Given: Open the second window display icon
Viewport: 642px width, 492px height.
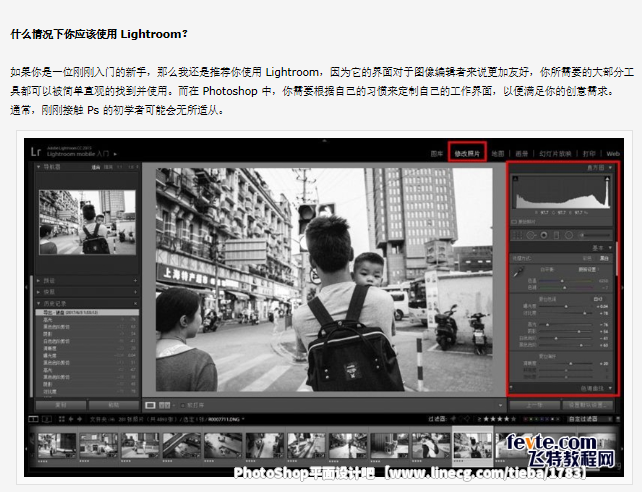Looking at the screenshot, I should (x=47, y=419).
